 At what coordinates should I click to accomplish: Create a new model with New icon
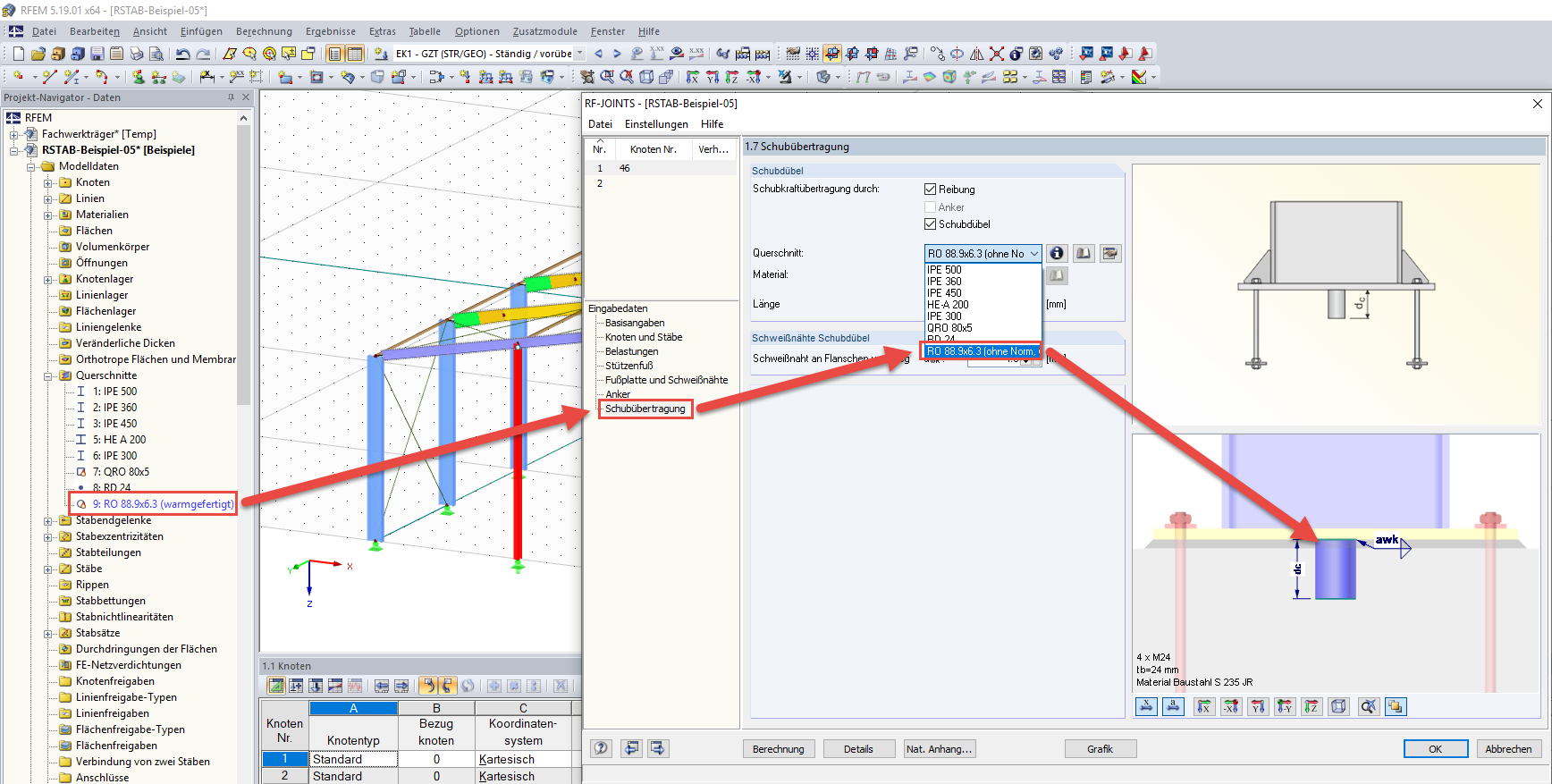18,54
